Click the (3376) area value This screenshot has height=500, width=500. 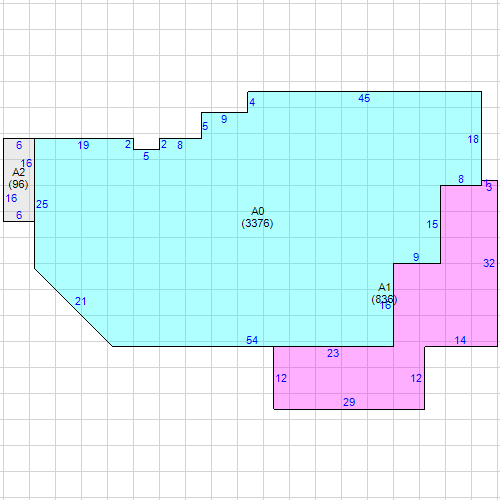pos(257,223)
